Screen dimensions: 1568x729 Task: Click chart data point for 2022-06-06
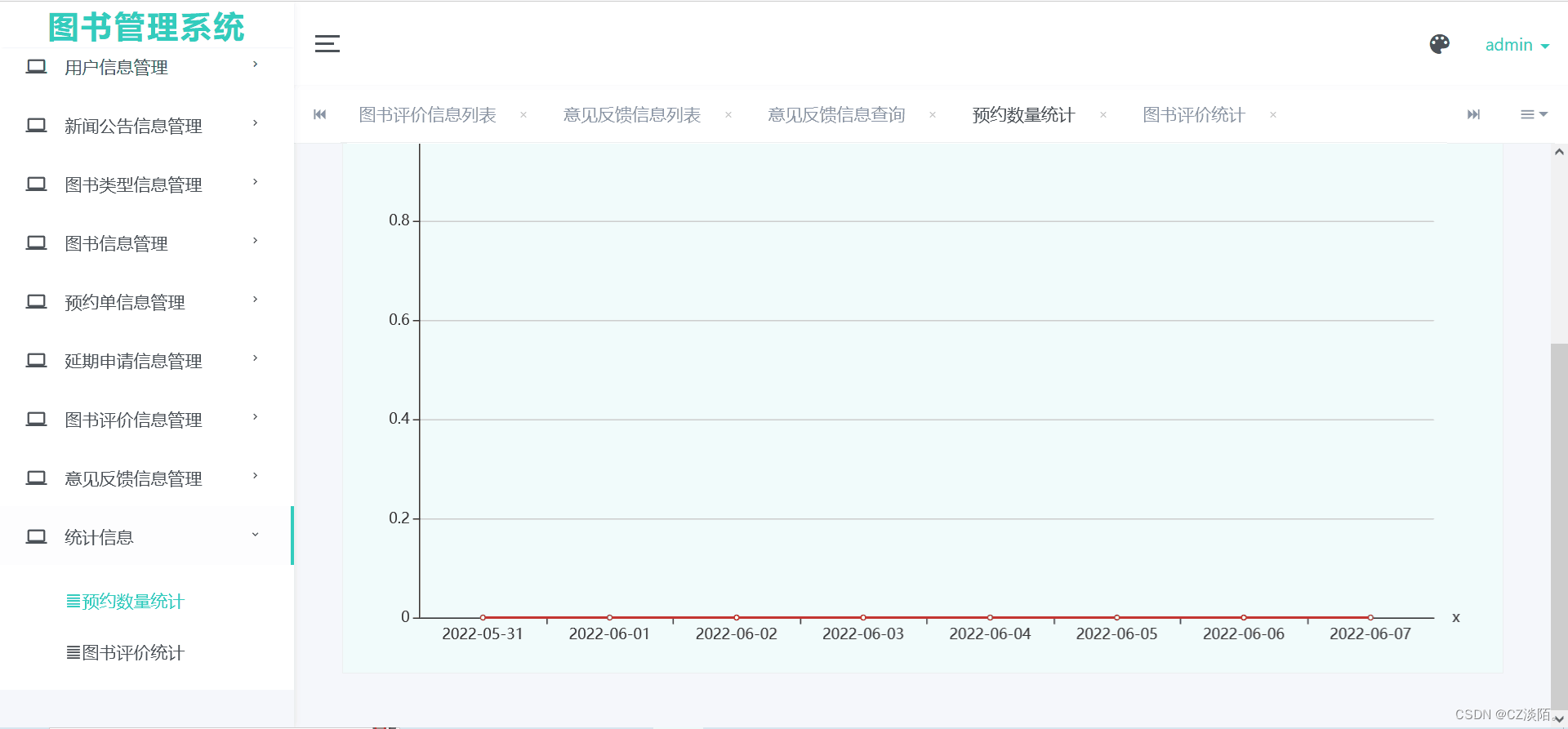(1244, 617)
